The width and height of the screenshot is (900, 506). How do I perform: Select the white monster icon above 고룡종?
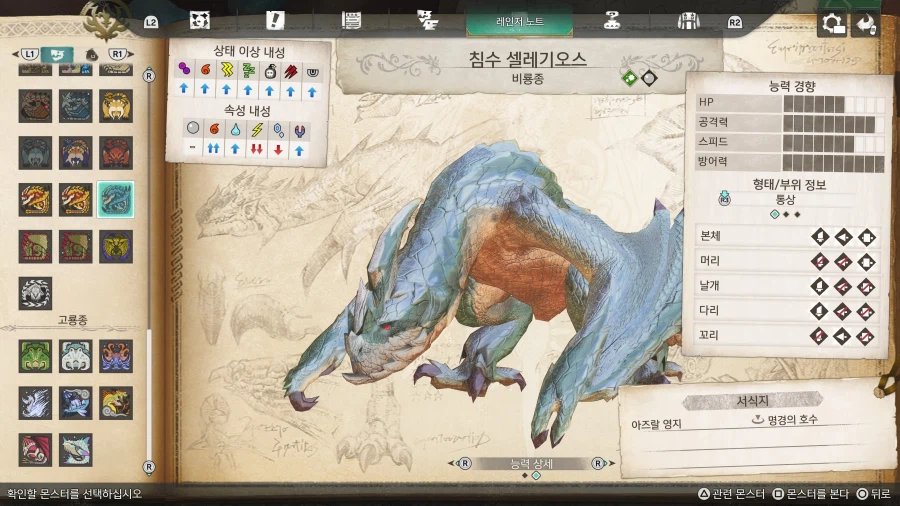(x=35, y=292)
